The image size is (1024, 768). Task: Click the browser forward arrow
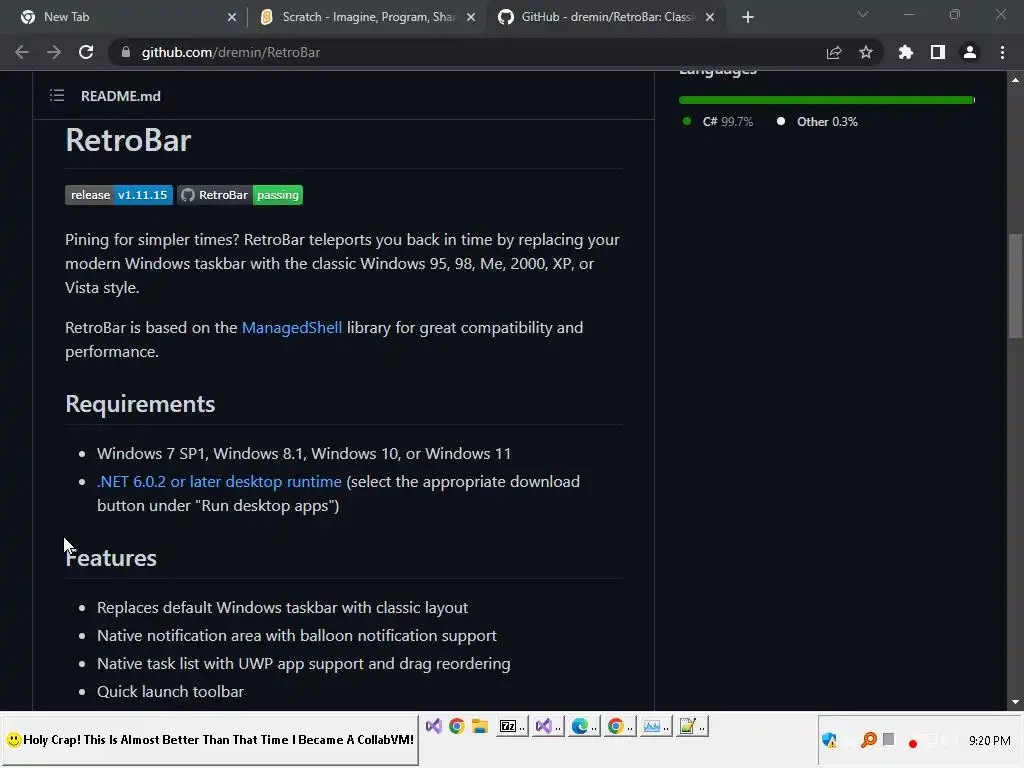[x=54, y=52]
